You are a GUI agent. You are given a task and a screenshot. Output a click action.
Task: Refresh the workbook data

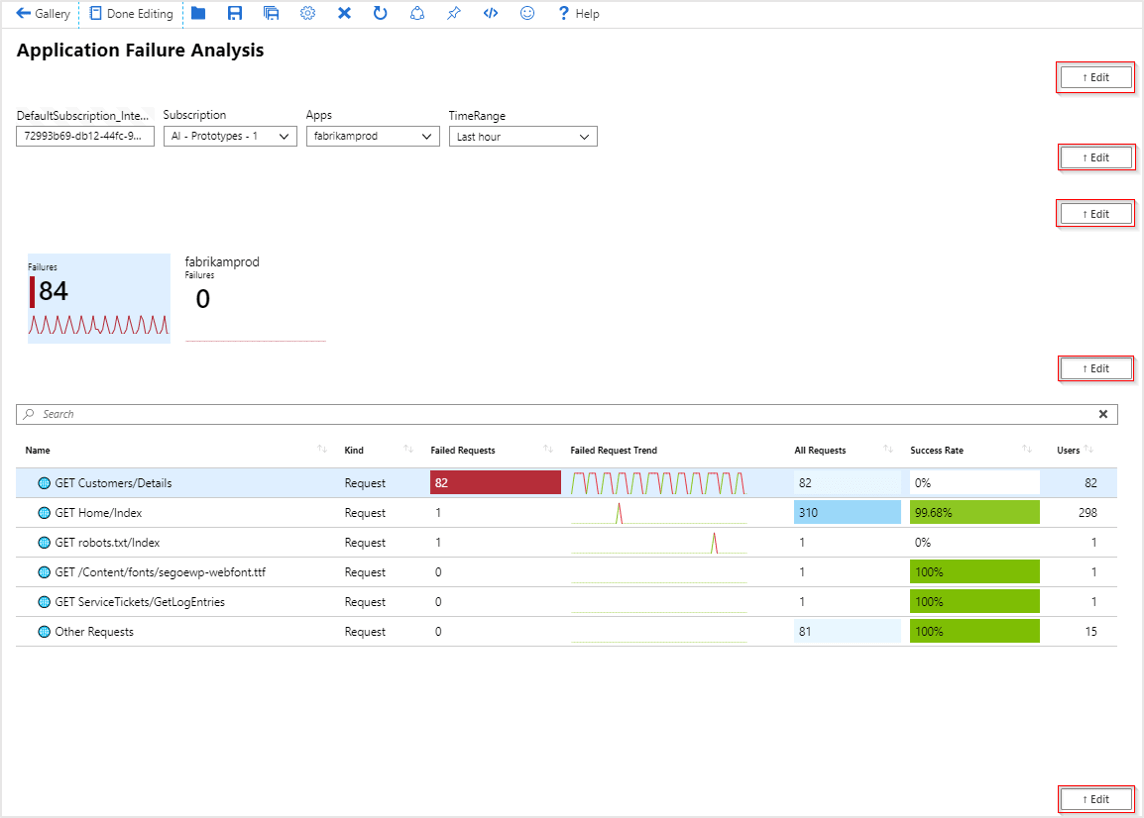point(380,13)
